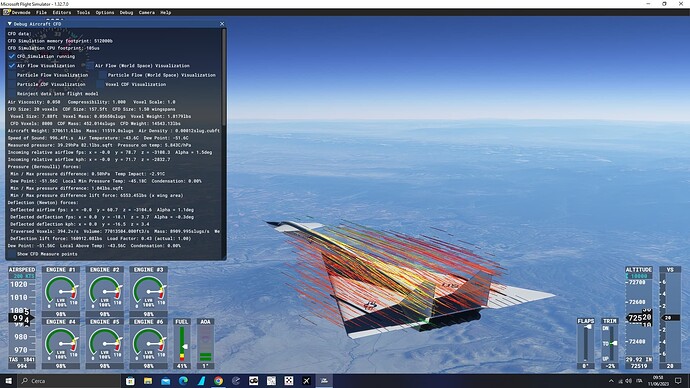The width and height of the screenshot is (690, 388).
Task: Tick Show CFD Measure points checkbox
Action: (x=12, y=254)
